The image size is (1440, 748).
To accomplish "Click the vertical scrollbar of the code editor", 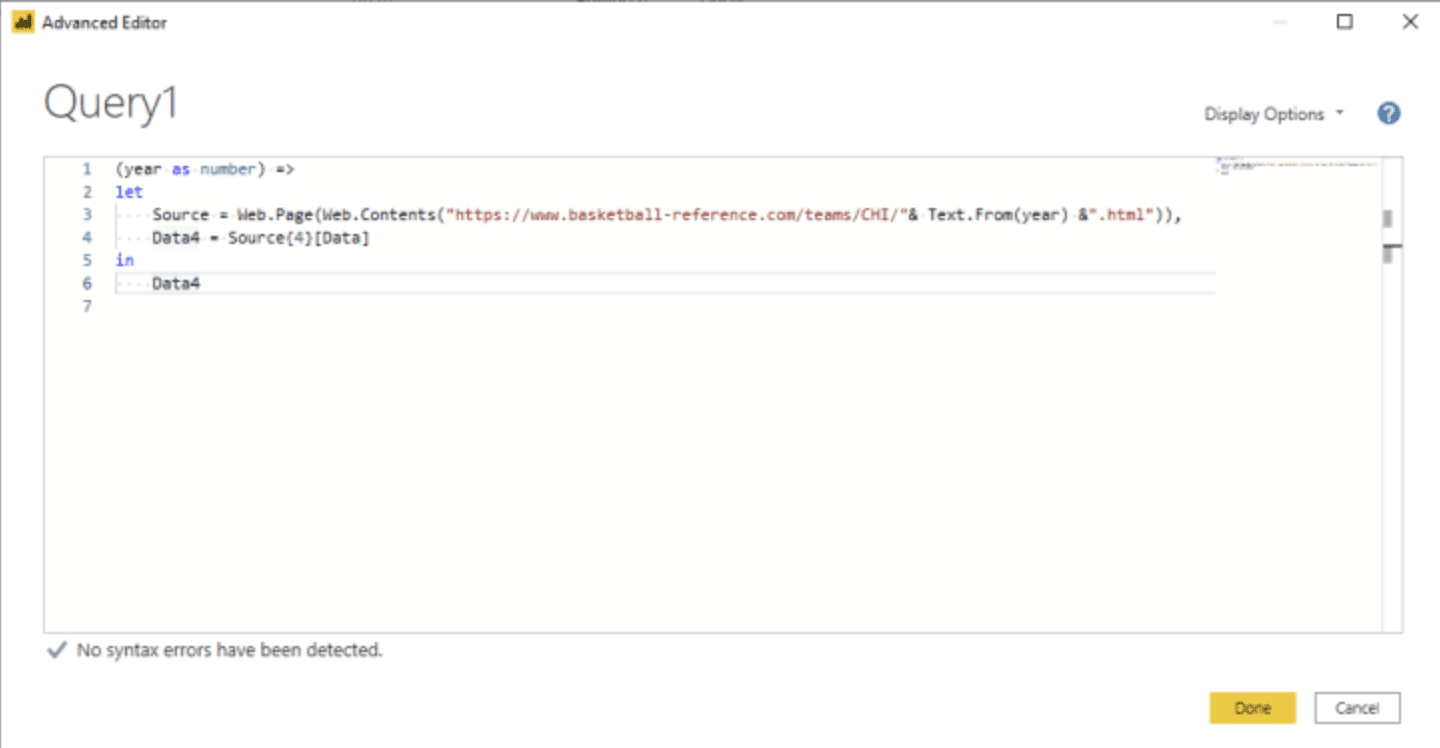I will pos(1390,400).
